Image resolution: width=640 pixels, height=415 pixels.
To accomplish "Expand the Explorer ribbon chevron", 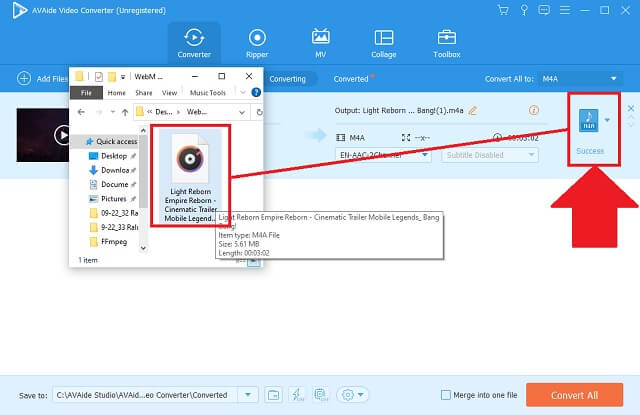I will click(243, 93).
